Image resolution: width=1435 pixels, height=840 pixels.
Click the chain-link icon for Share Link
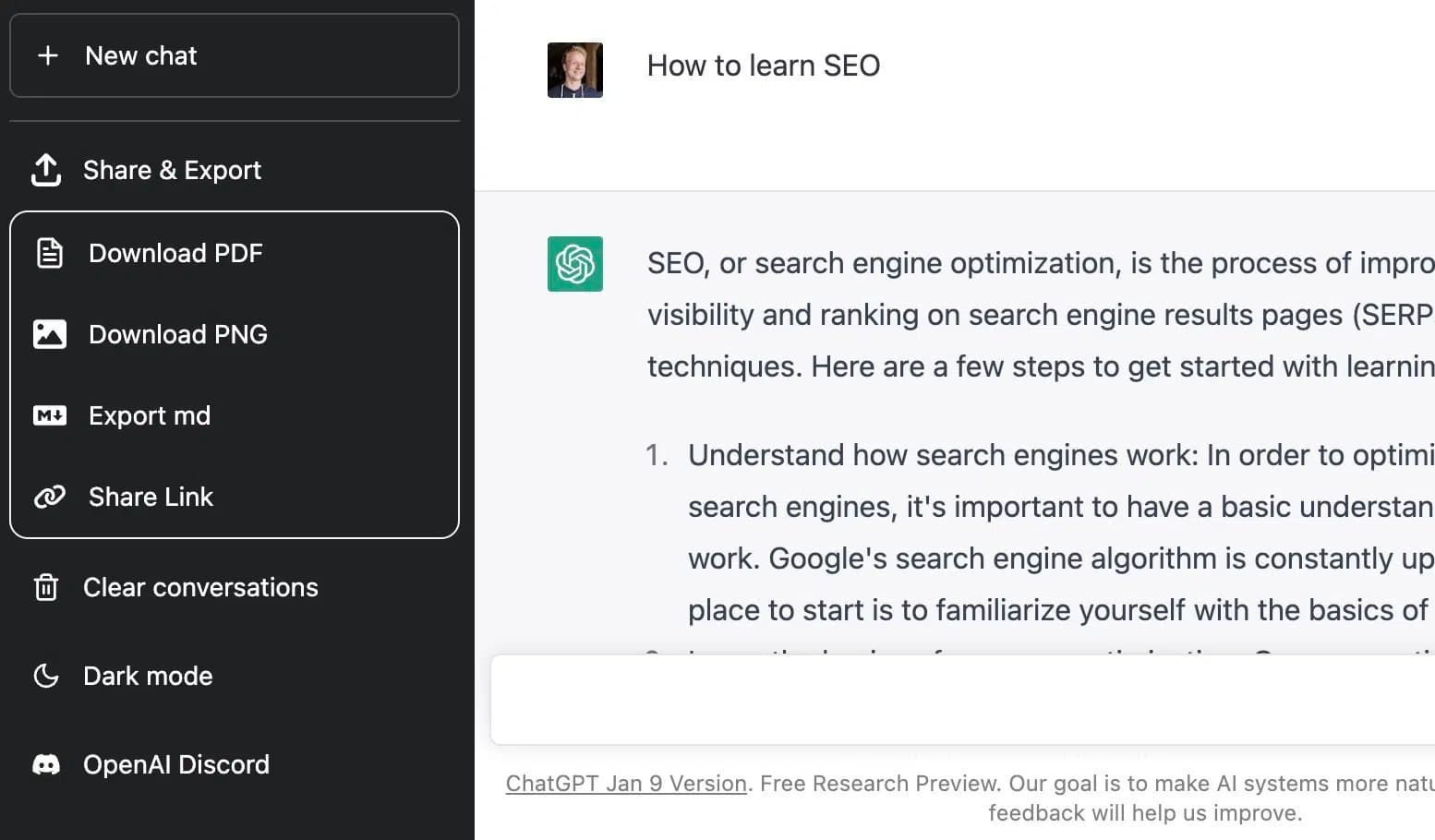(49, 497)
